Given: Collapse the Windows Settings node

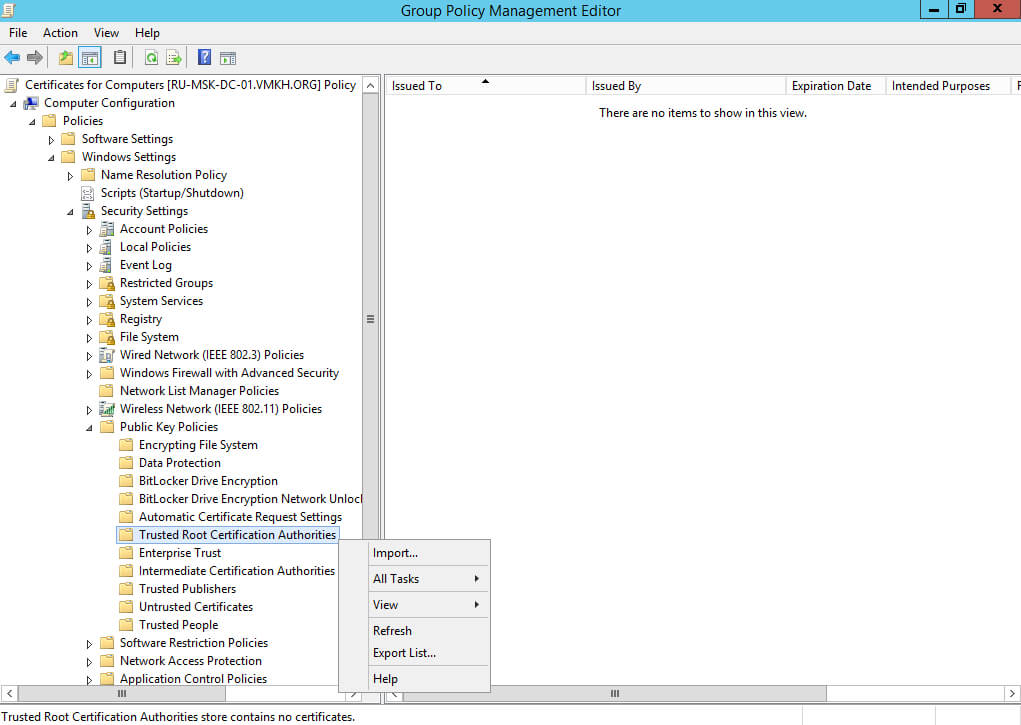Looking at the screenshot, I should click(x=51, y=158).
